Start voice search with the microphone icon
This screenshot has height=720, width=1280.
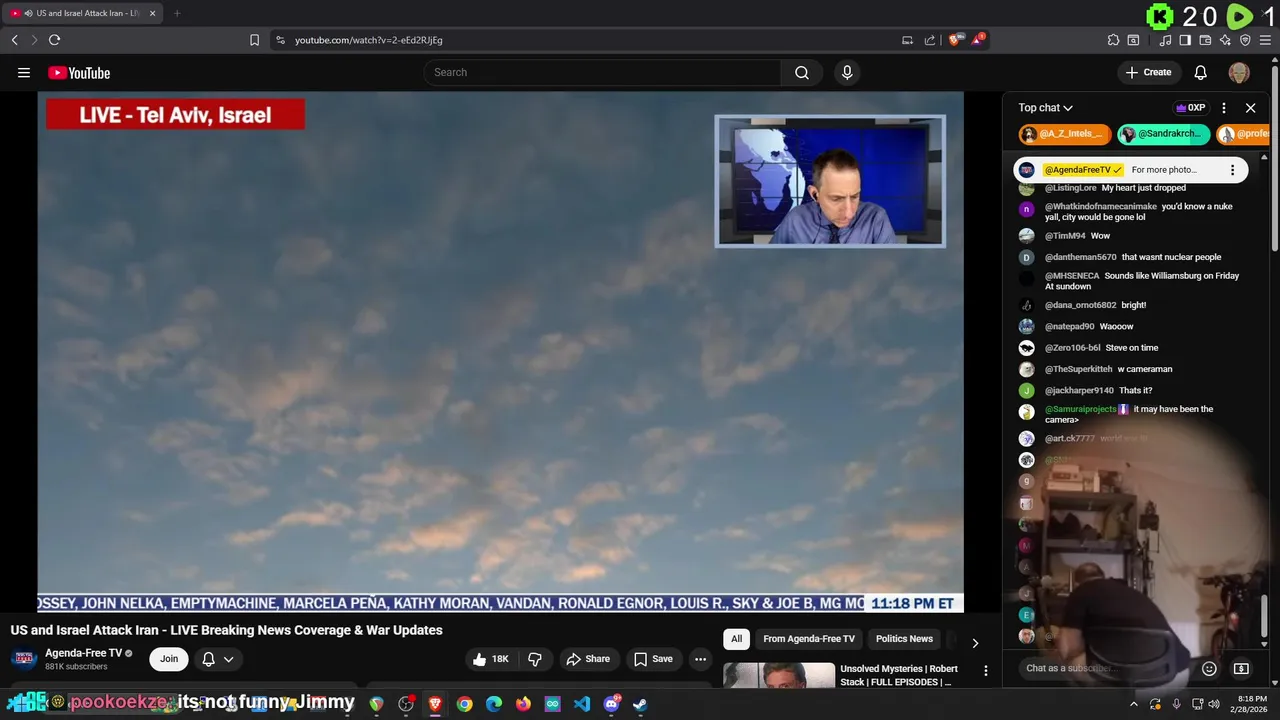point(847,72)
